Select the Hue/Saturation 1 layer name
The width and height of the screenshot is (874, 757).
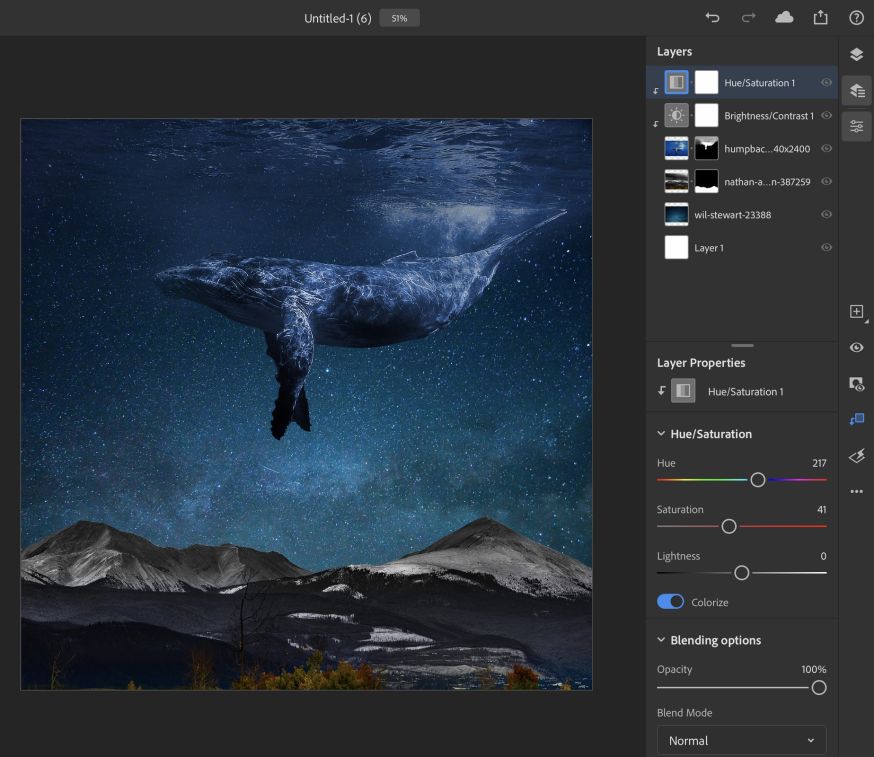tap(759, 83)
